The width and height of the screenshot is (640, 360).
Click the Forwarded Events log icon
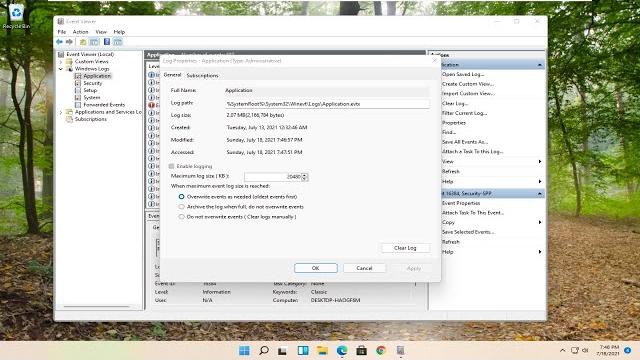78,105
